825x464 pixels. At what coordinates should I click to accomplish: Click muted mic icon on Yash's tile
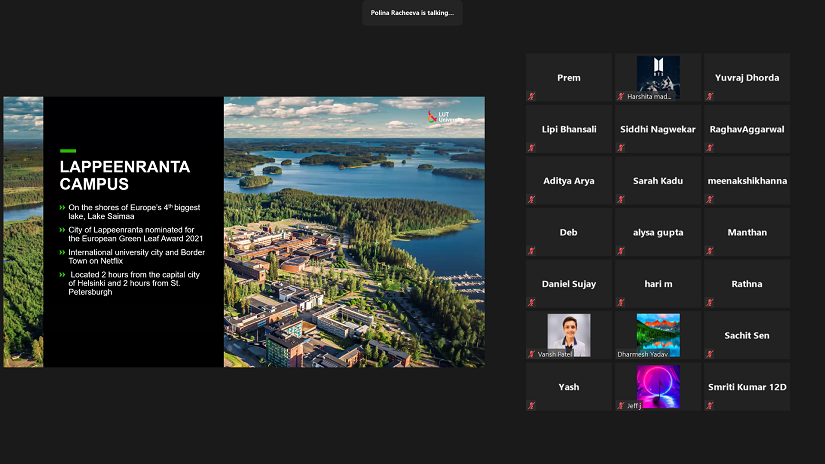coord(532,406)
